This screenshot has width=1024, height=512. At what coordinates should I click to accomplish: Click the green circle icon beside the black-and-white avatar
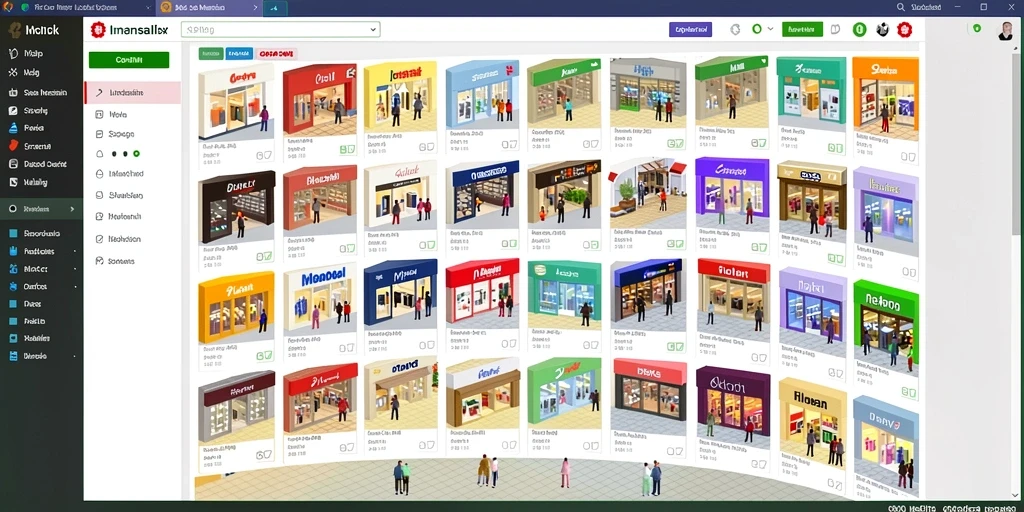click(x=859, y=29)
